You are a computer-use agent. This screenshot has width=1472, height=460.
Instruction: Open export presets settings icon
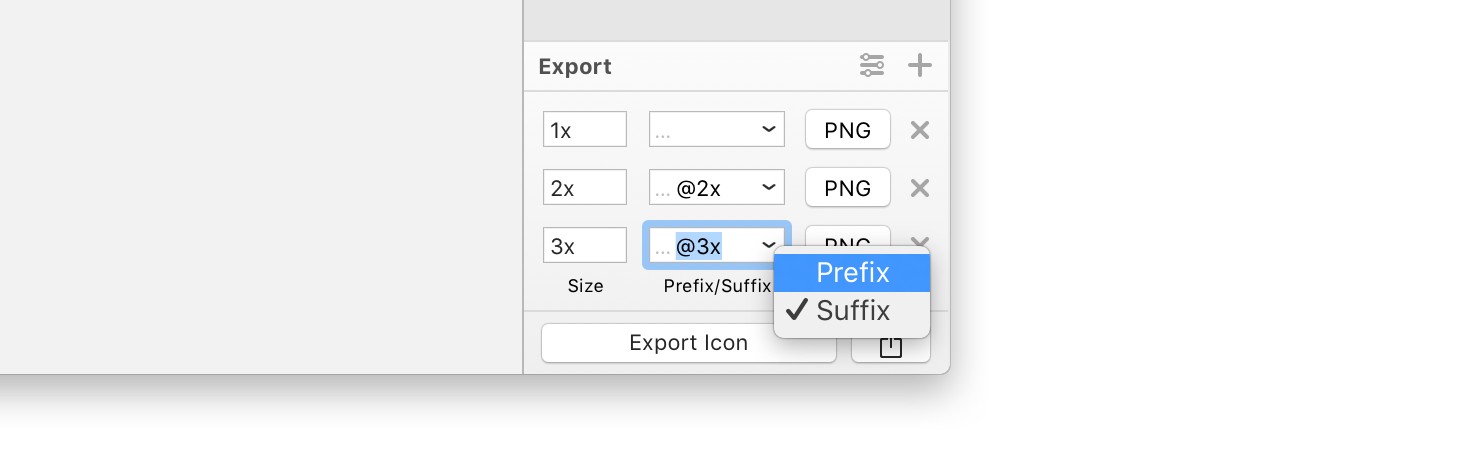(x=872, y=67)
